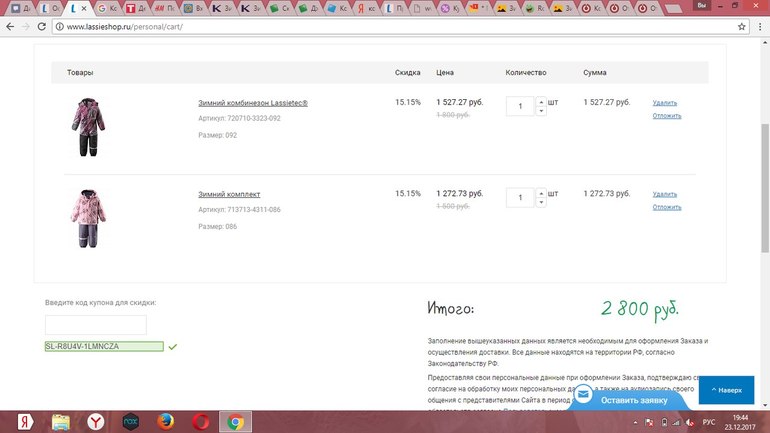Open File Explorer from the taskbar

pos(60,422)
